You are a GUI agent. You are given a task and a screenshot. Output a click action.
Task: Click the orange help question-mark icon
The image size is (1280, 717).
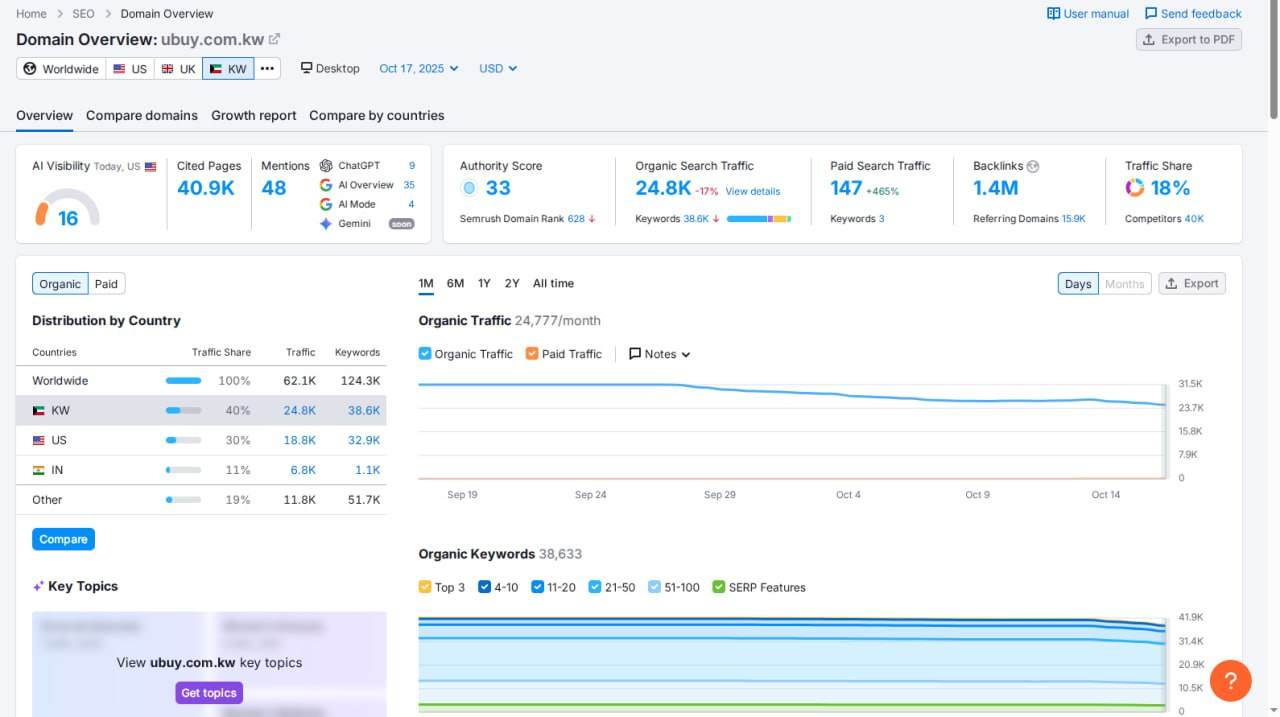[x=1231, y=681]
